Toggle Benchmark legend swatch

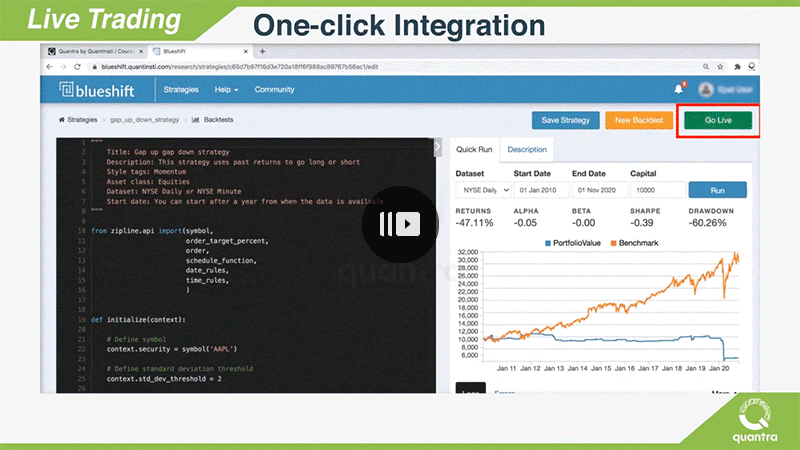[x=613, y=243]
